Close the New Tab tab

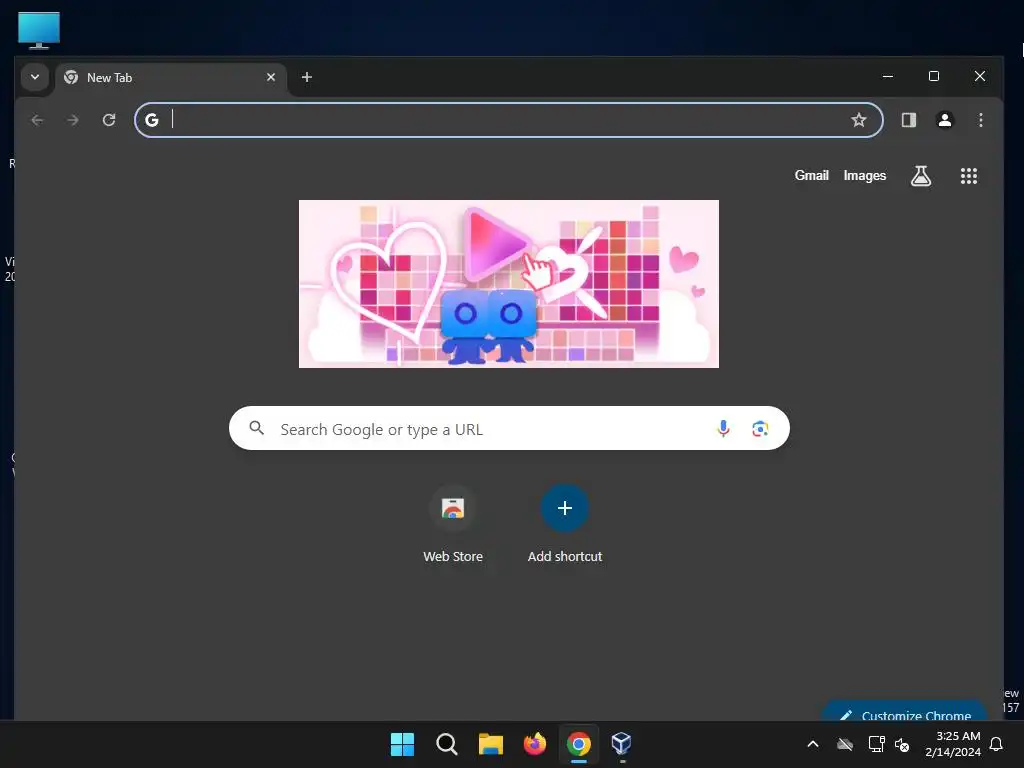[271, 77]
